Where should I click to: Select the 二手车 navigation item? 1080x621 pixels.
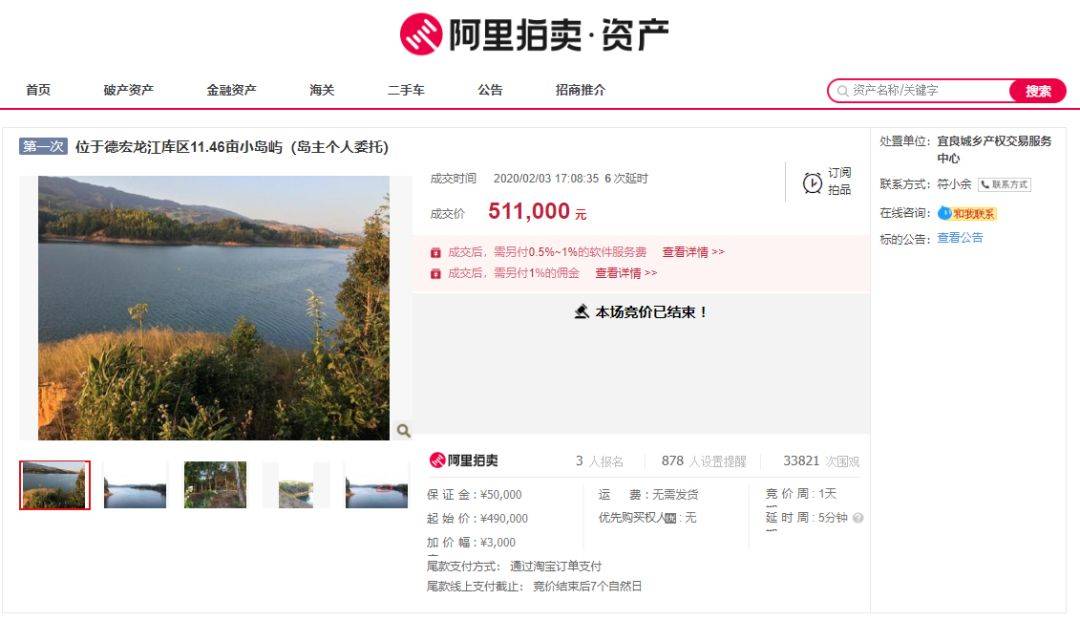click(x=406, y=90)
